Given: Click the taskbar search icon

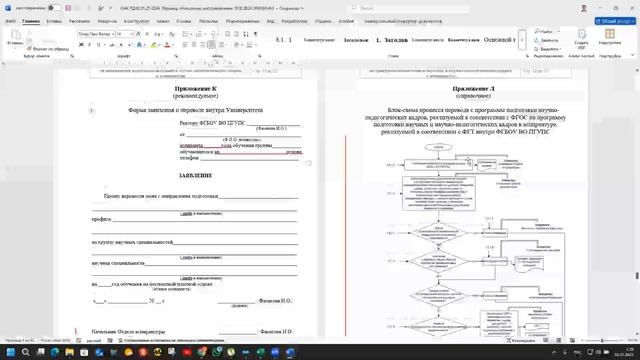Looking at the screenshot, I should click(25, 352).
